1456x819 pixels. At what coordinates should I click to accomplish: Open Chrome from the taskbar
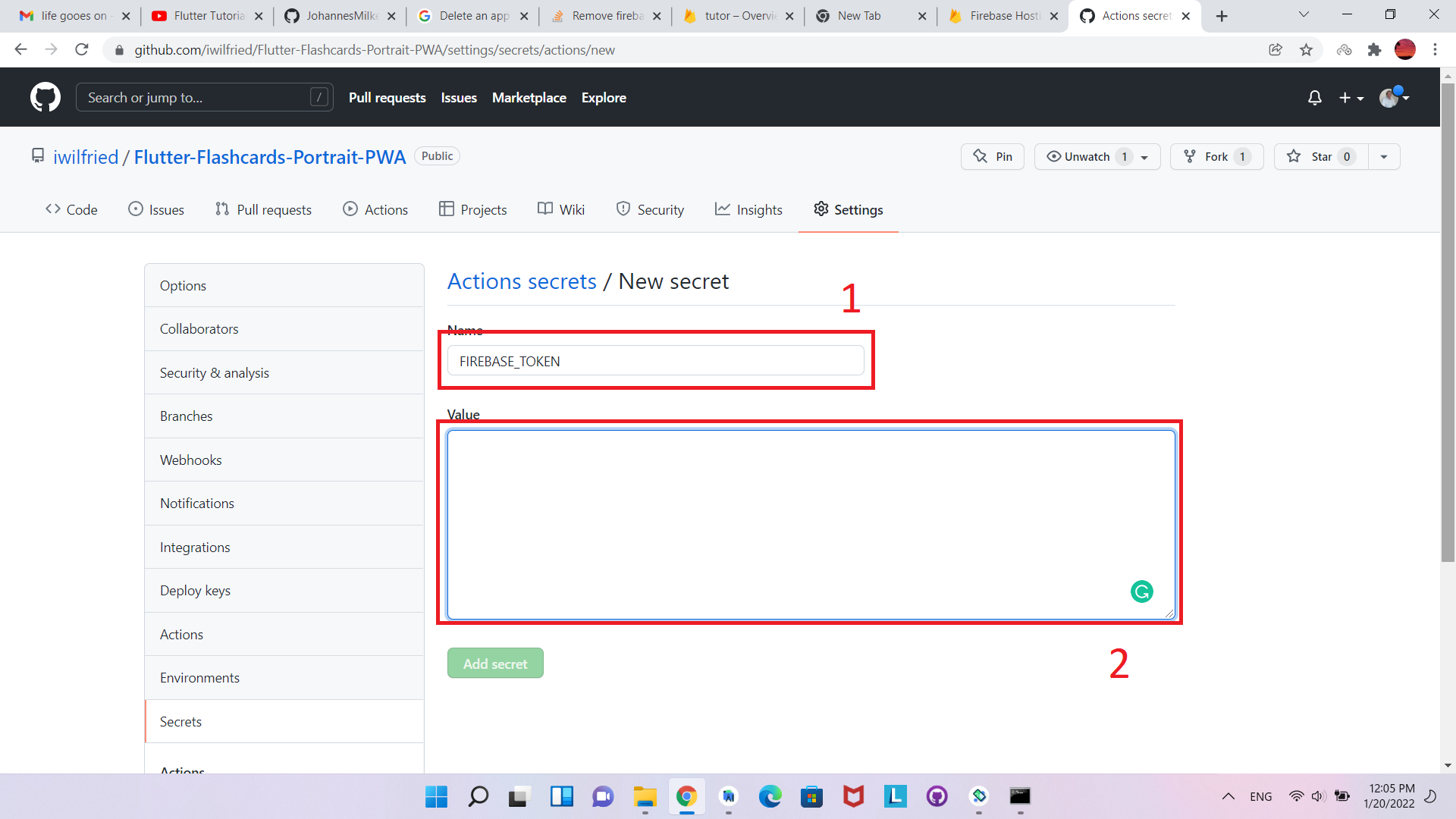(x=686, y=797)
